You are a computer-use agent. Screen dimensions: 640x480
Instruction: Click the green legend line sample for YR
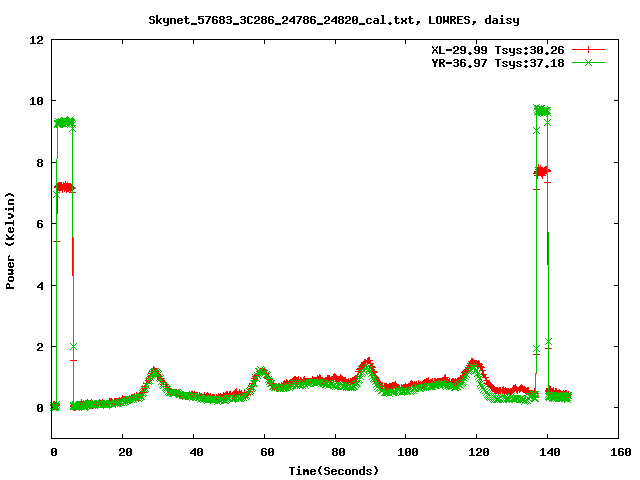[588, 62]
